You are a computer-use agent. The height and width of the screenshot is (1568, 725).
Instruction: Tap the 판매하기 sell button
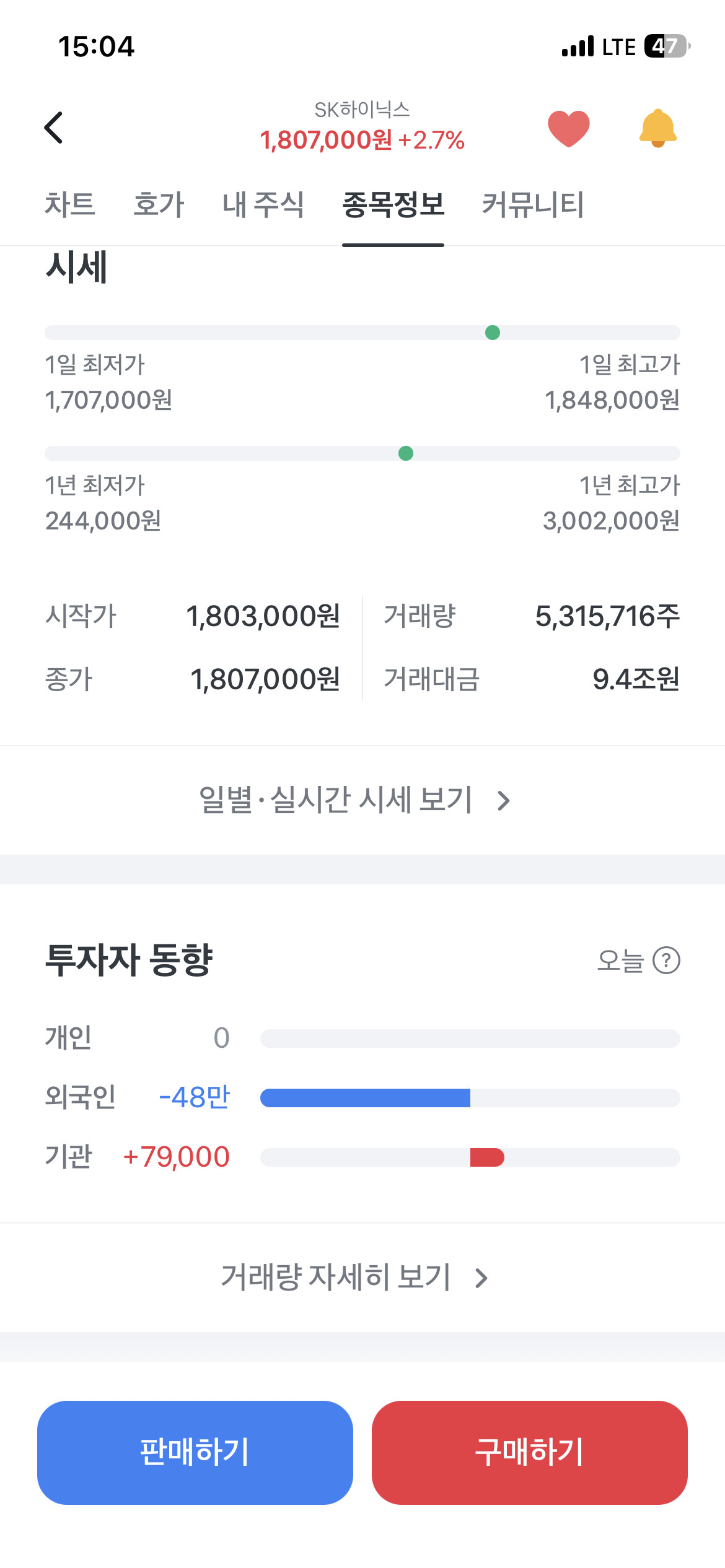tap(195, 1453)
